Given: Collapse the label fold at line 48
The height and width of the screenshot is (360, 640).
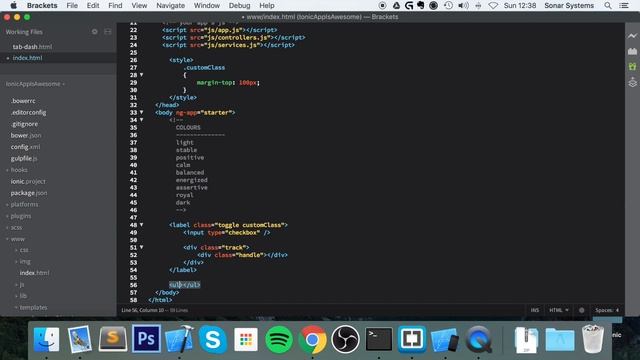Looking at the screenshot, I should click(142, 225).
